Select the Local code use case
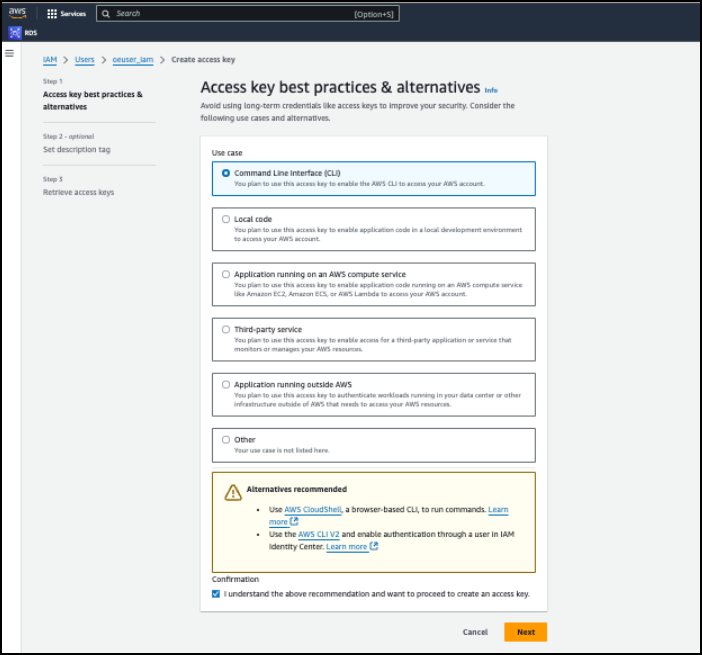This screenshot has height=655, width=702. [x=226, y=219]
